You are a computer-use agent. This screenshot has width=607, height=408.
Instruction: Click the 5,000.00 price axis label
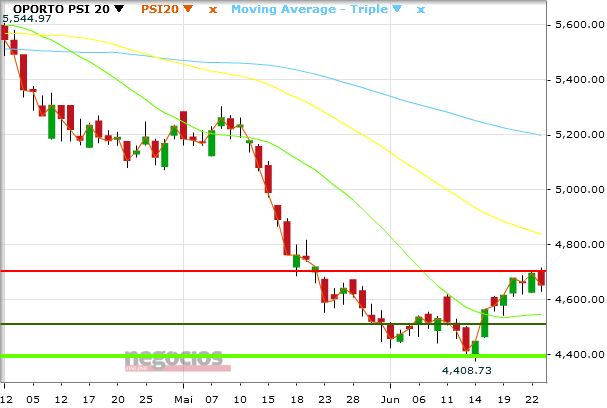pos(580,189)
